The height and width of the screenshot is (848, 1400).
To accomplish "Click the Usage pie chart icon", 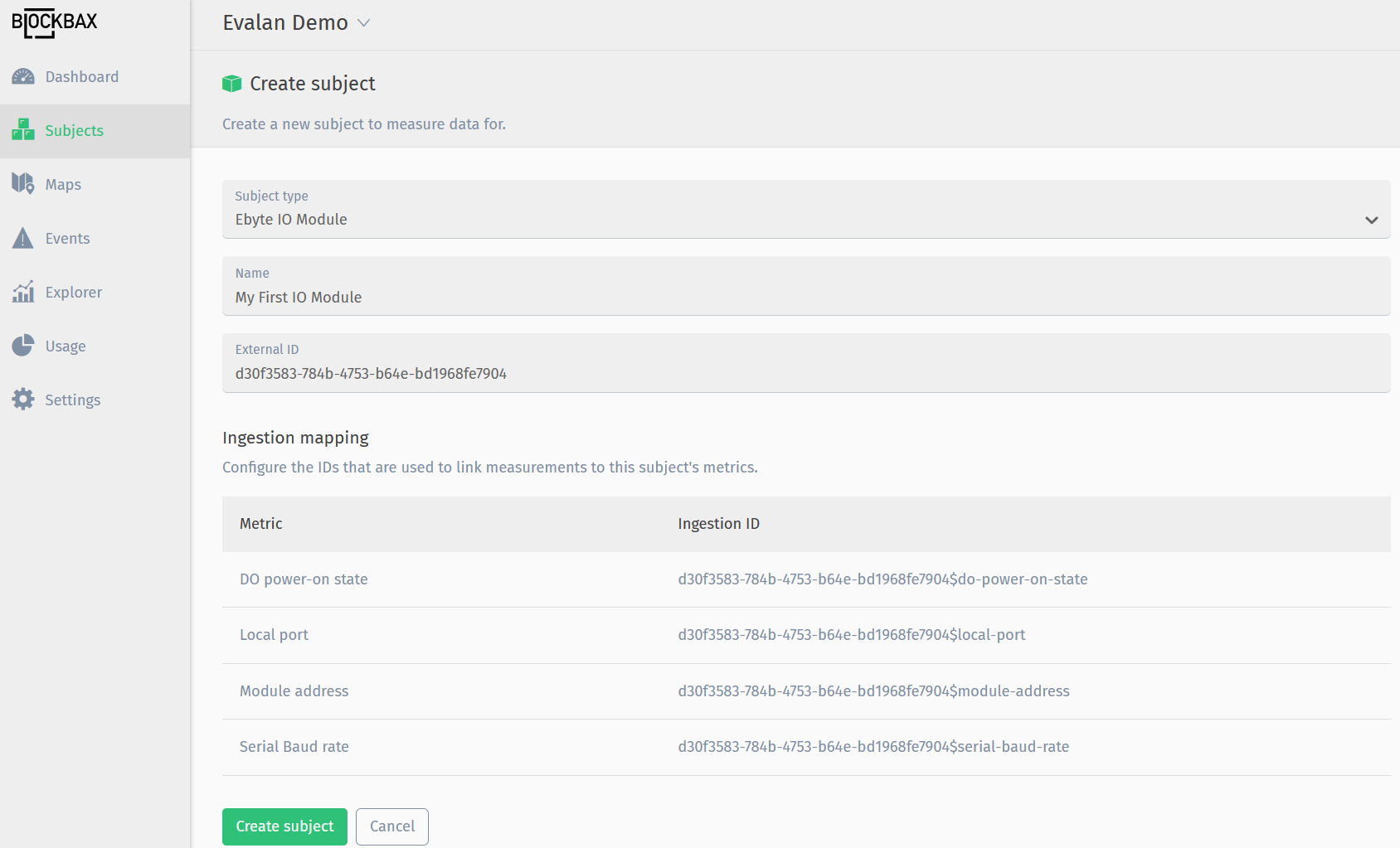I will [x=23, y=346].
